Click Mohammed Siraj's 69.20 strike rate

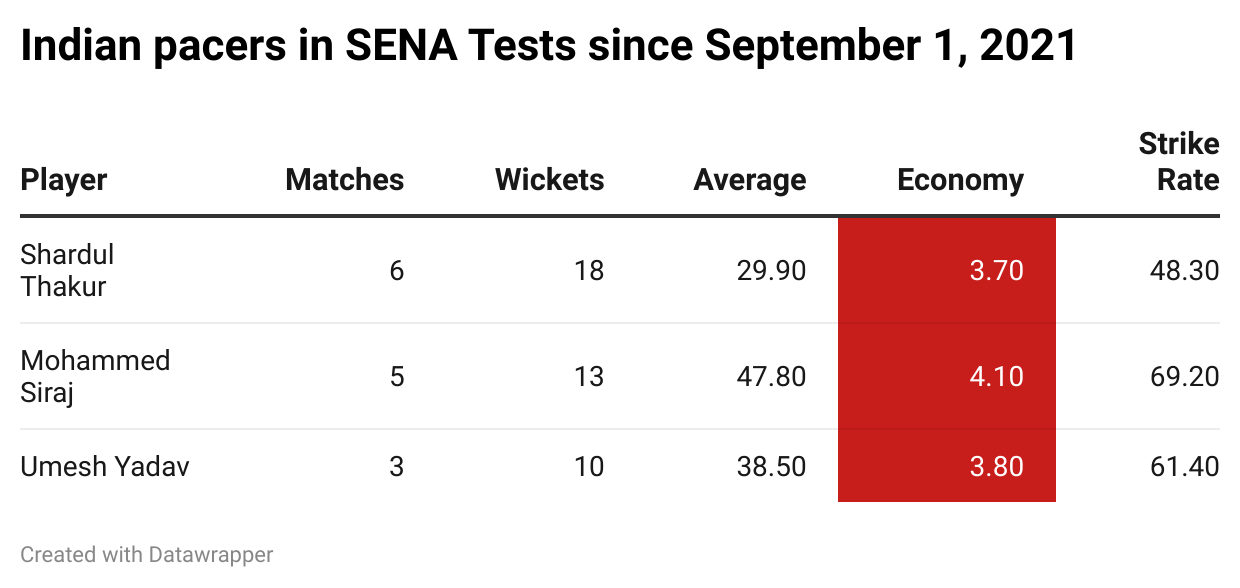(x=1184, y=376)
